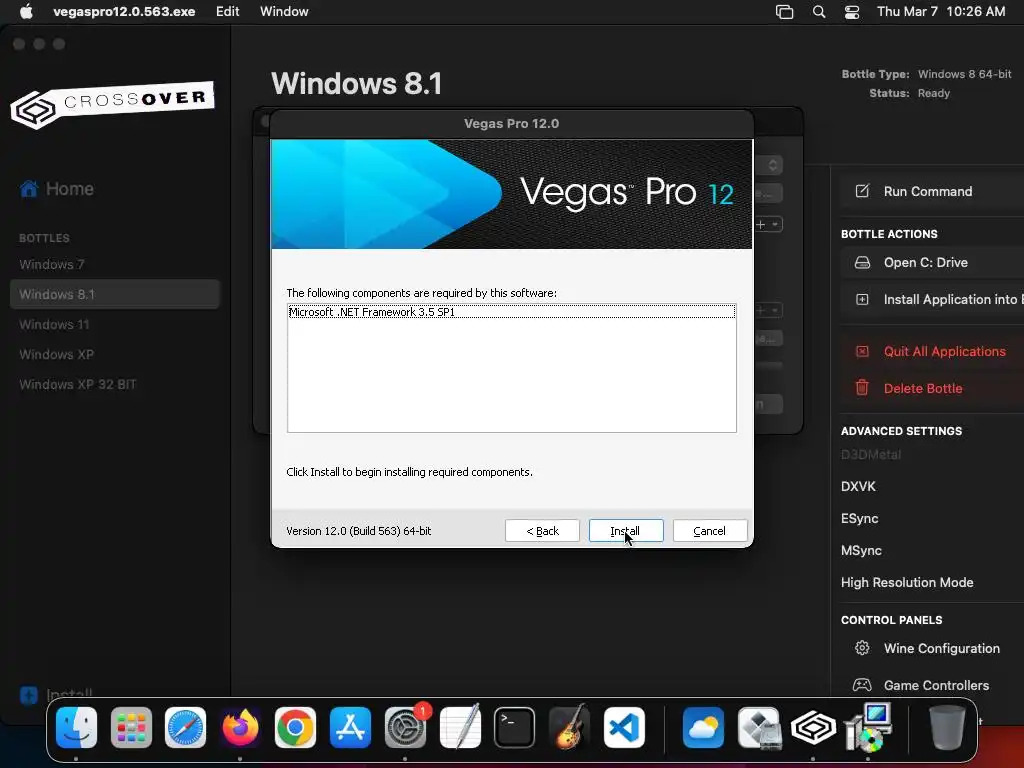Toggle the DXVK setting

[858, 487]
